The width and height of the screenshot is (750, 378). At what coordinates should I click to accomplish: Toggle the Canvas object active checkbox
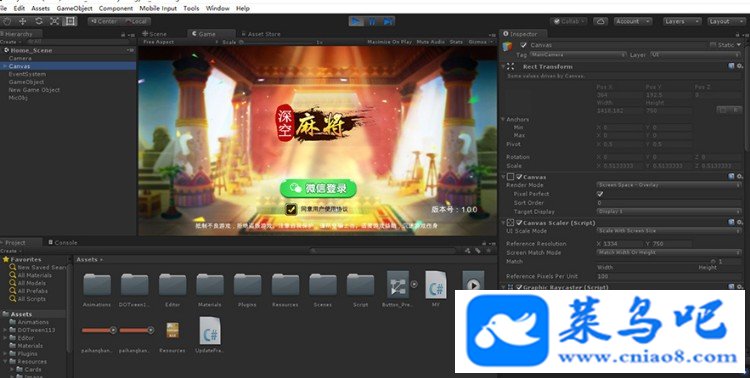pyautogui.click(x=524, y=45)
